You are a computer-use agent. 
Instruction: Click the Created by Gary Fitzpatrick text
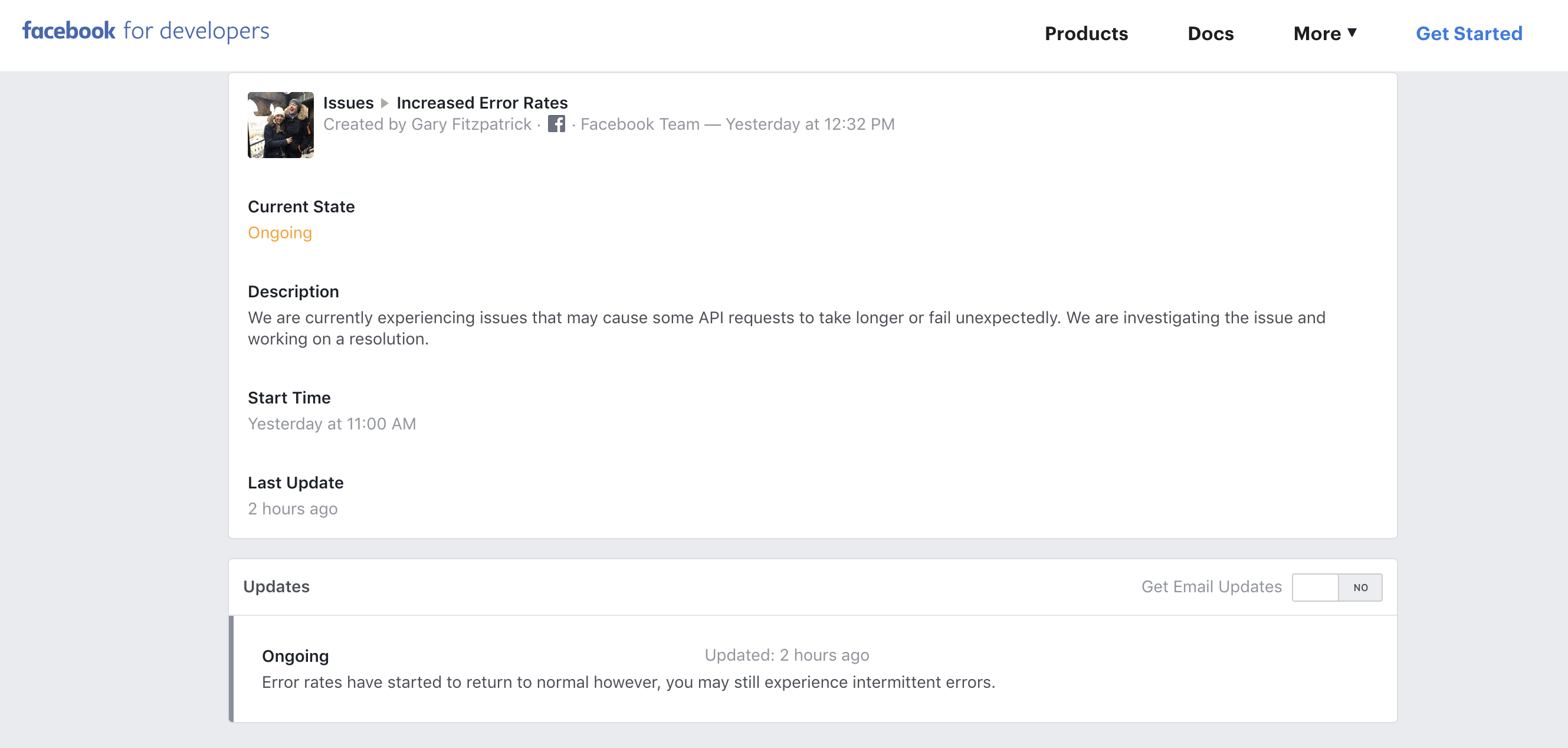click(x=427, y=124)
